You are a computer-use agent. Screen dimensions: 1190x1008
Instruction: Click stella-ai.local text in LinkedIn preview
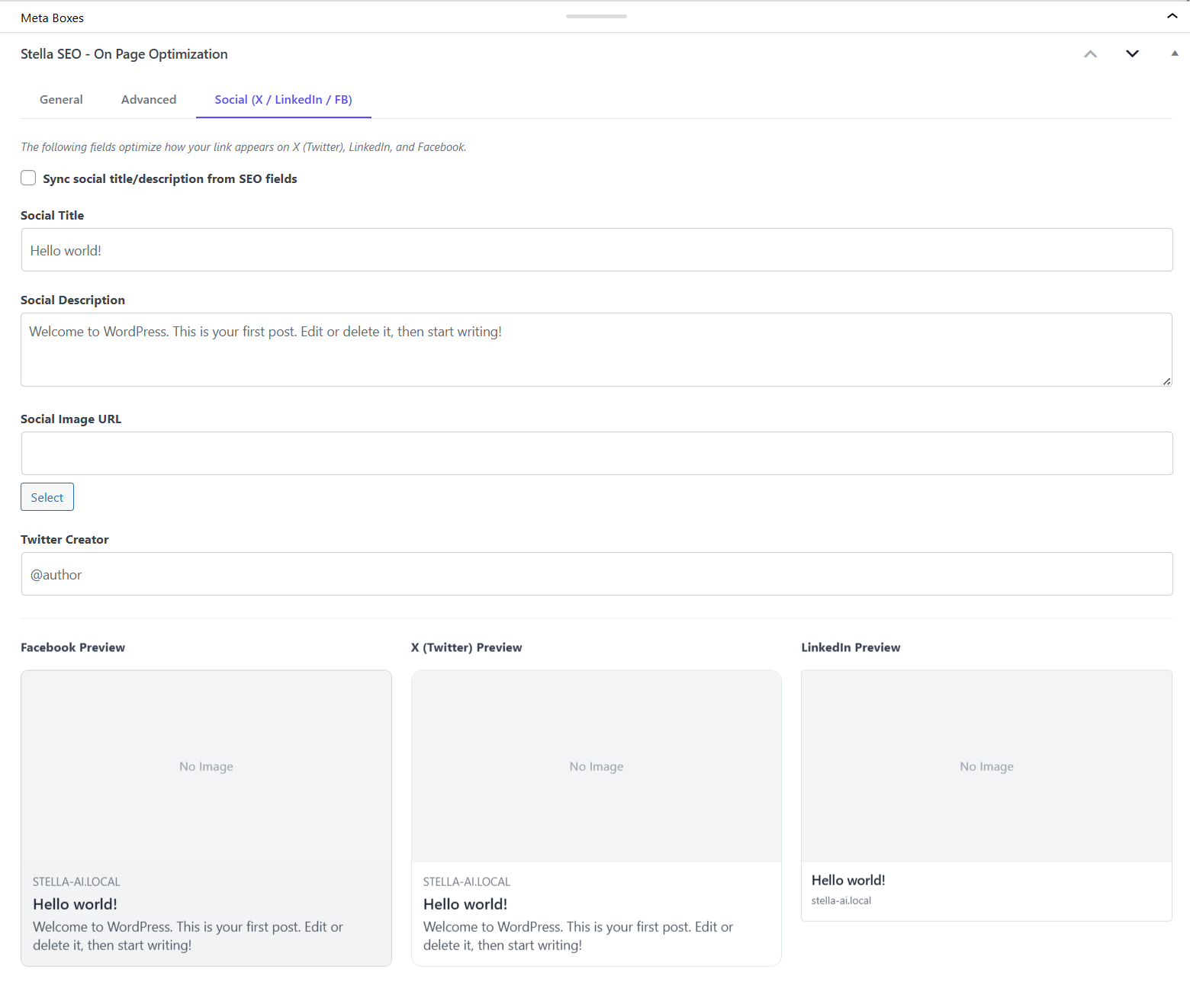[841, 900]
